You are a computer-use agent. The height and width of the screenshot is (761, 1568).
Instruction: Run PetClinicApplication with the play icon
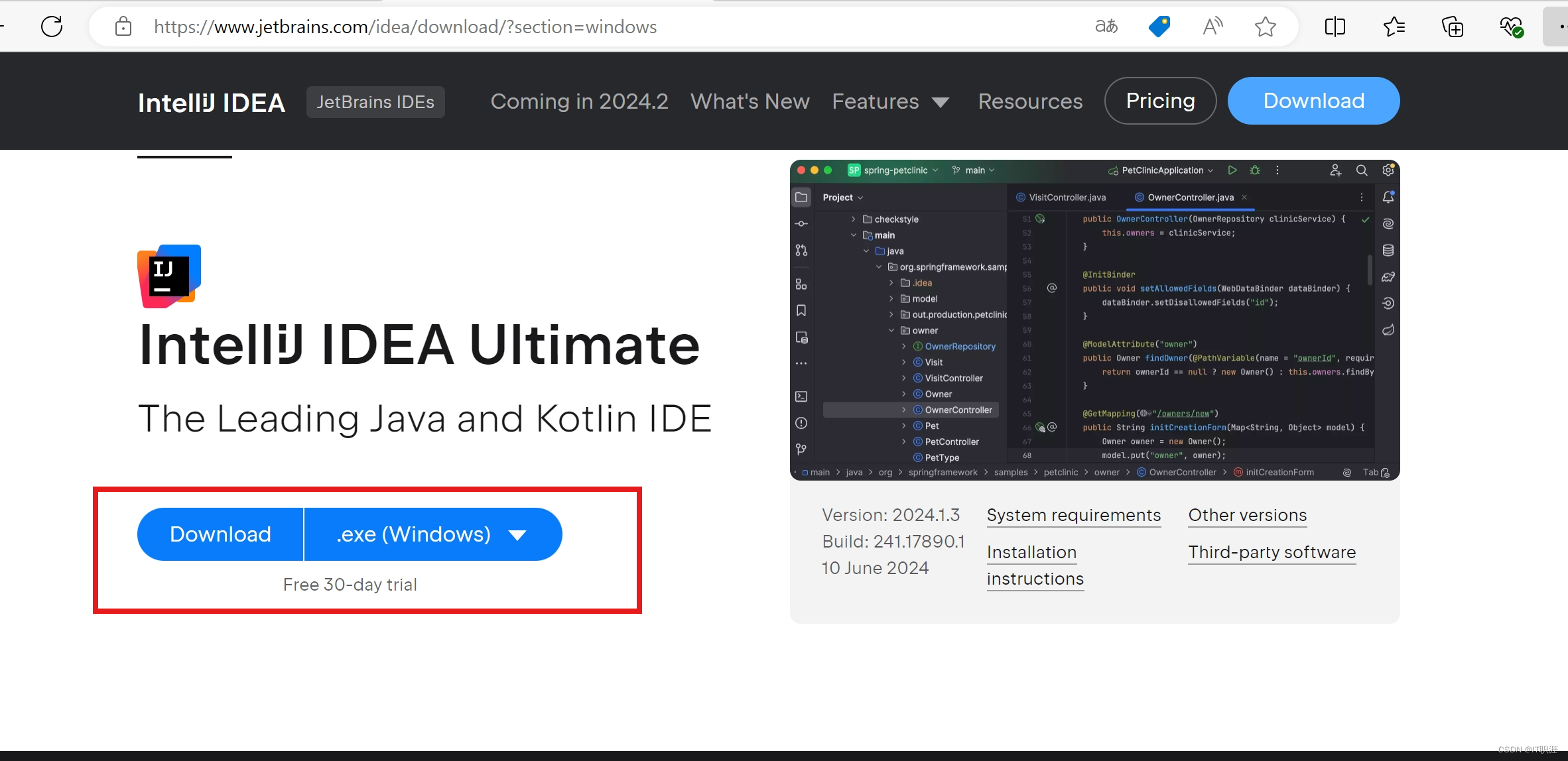click(x=1232, y=170)
